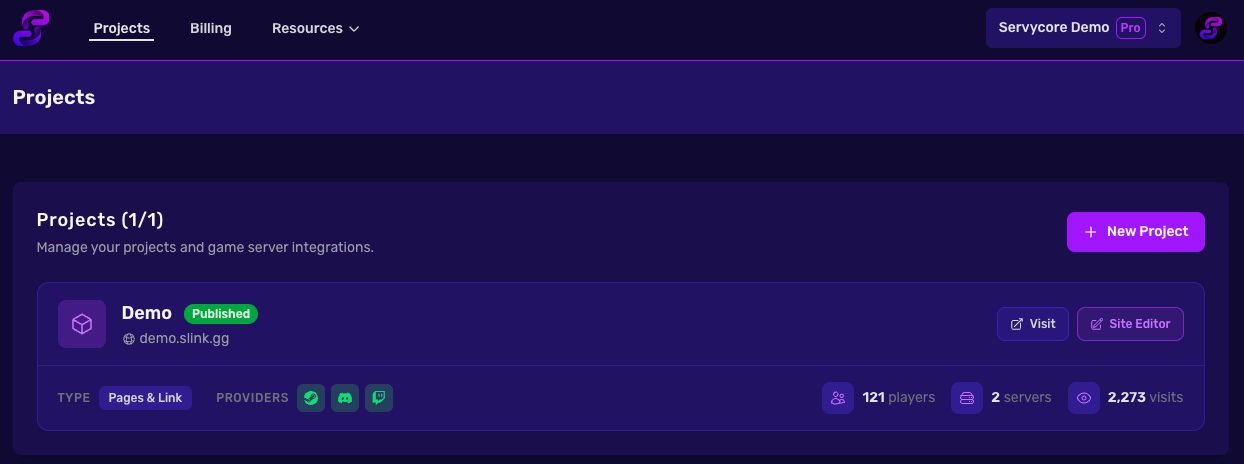Click the Servycore logo icon
This screenshot has height=464, width=1244.
(31, 28)
